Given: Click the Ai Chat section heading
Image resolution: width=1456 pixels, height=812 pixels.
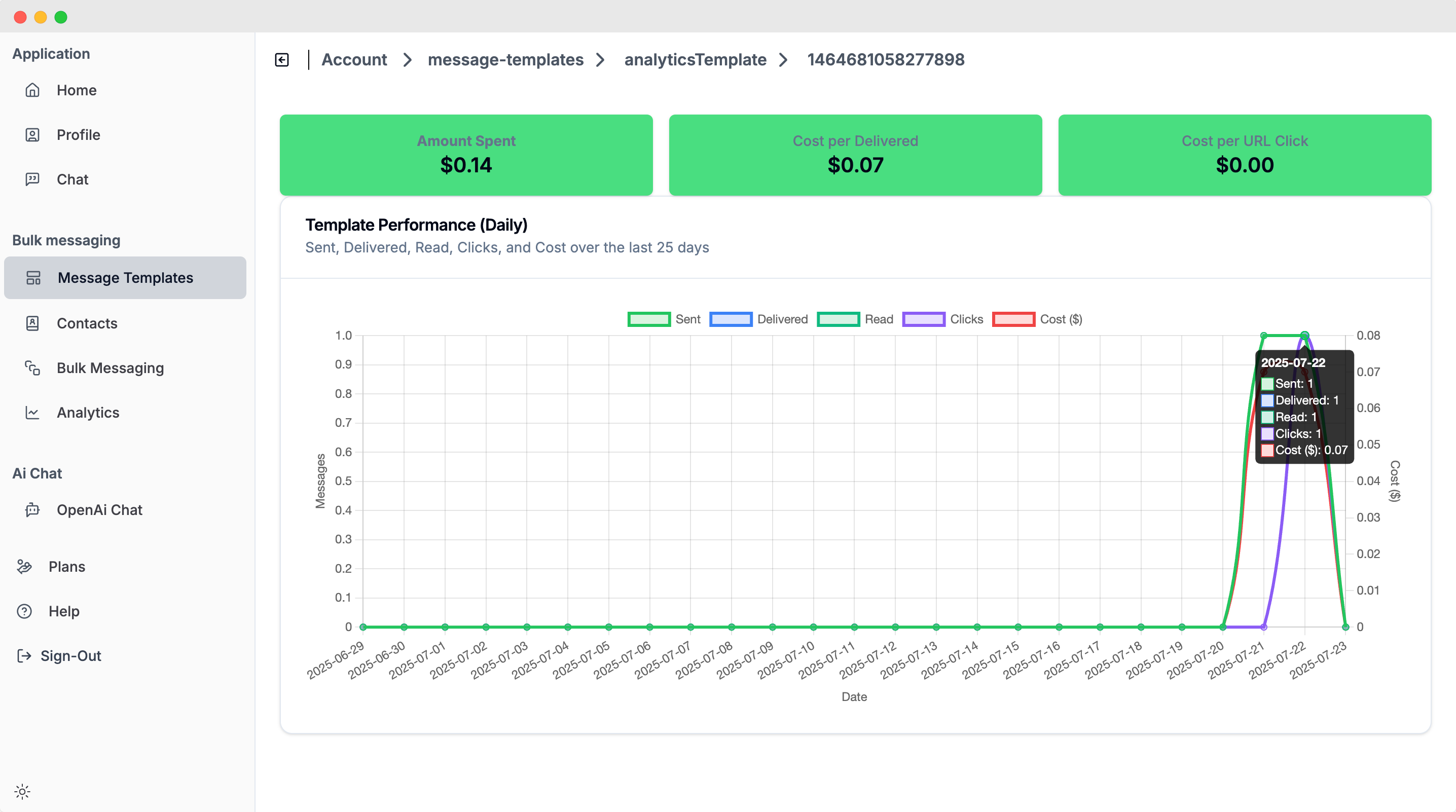Looking at the screenshot, I should point(38,473).
